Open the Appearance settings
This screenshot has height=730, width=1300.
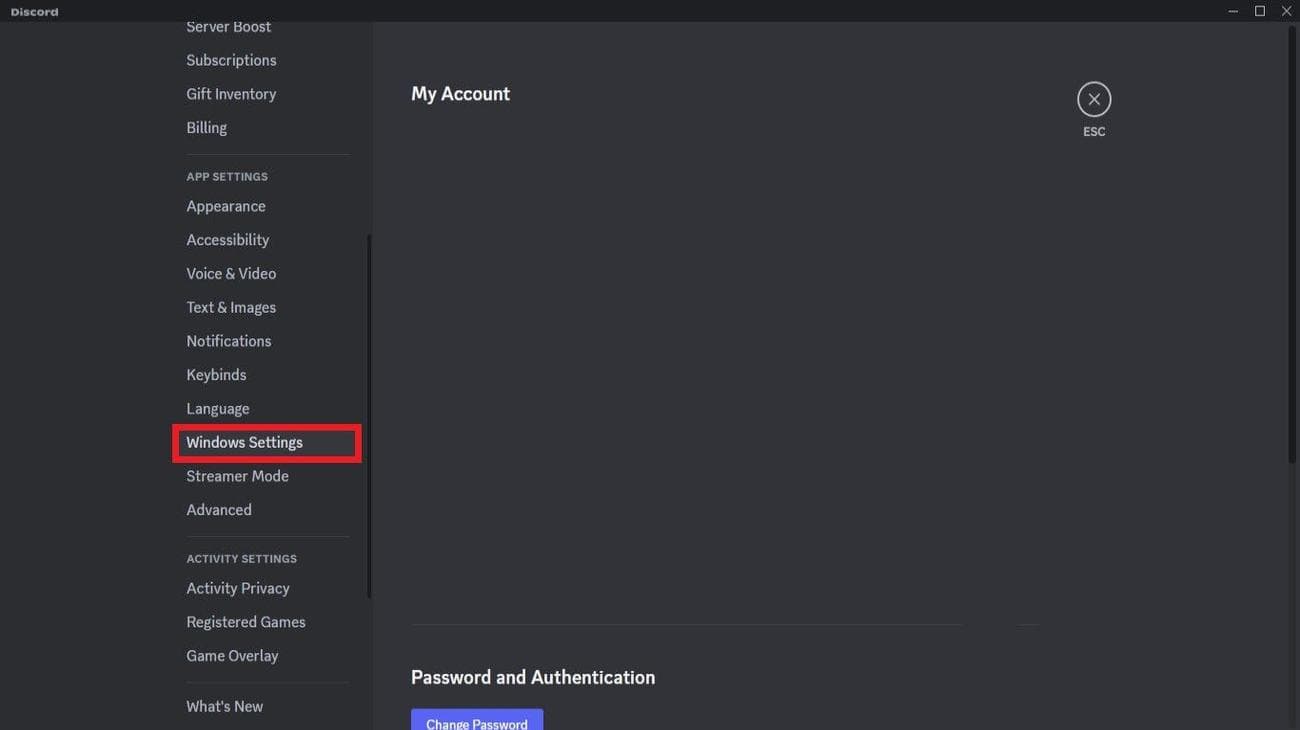[x=226, y=206]
